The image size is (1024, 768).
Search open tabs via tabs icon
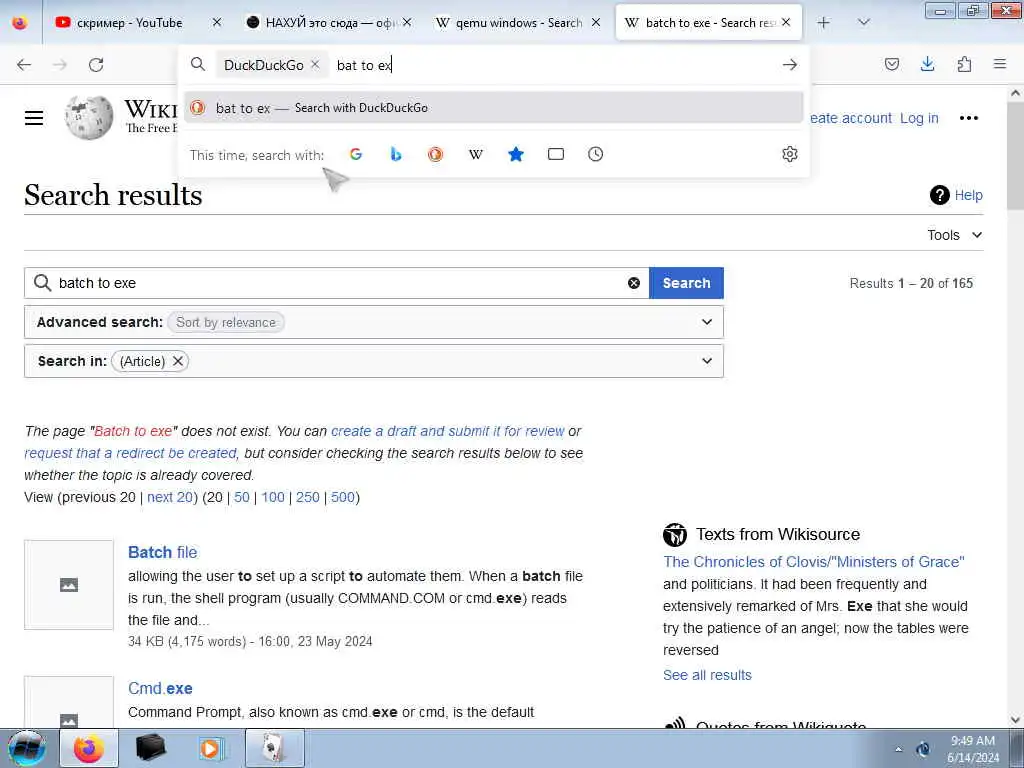(x=556, y=154)
